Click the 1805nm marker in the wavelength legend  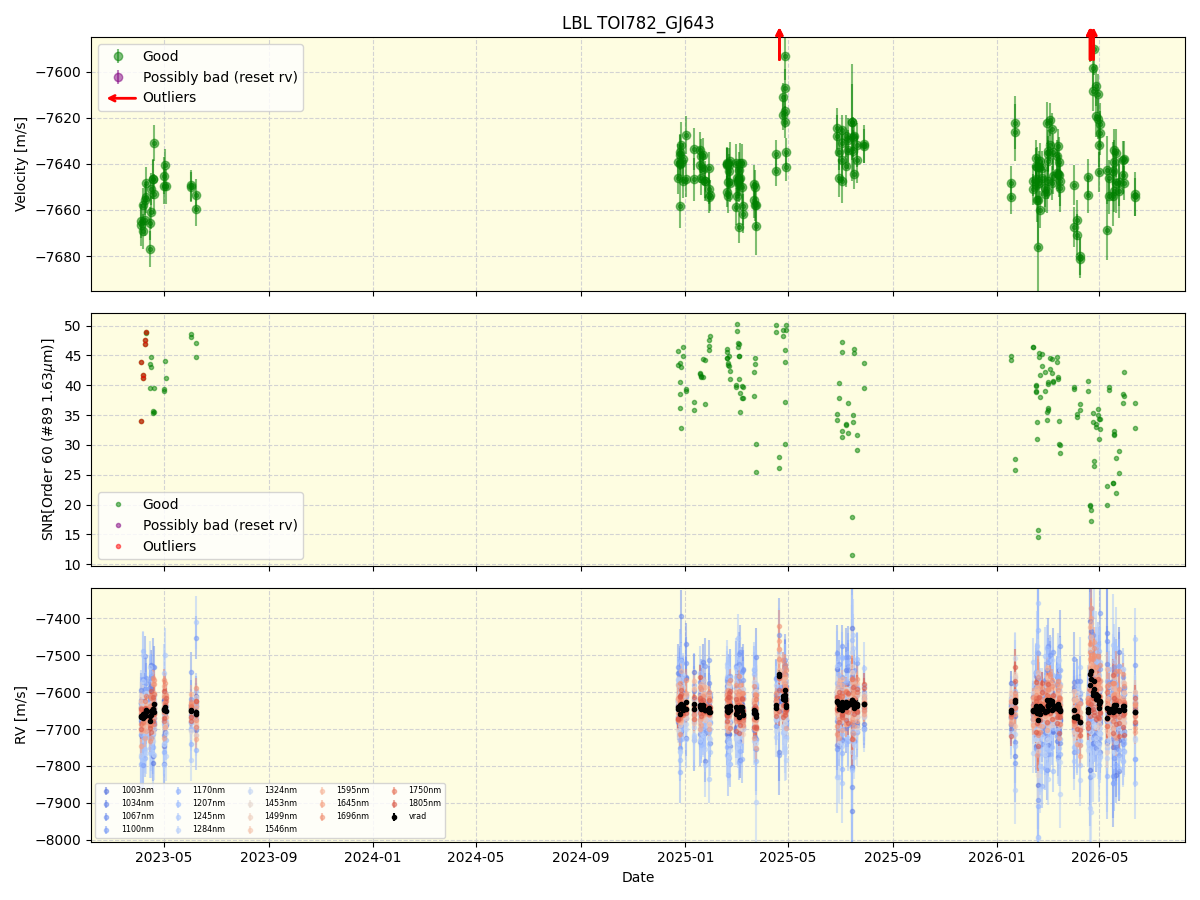[x=394, y=804]
